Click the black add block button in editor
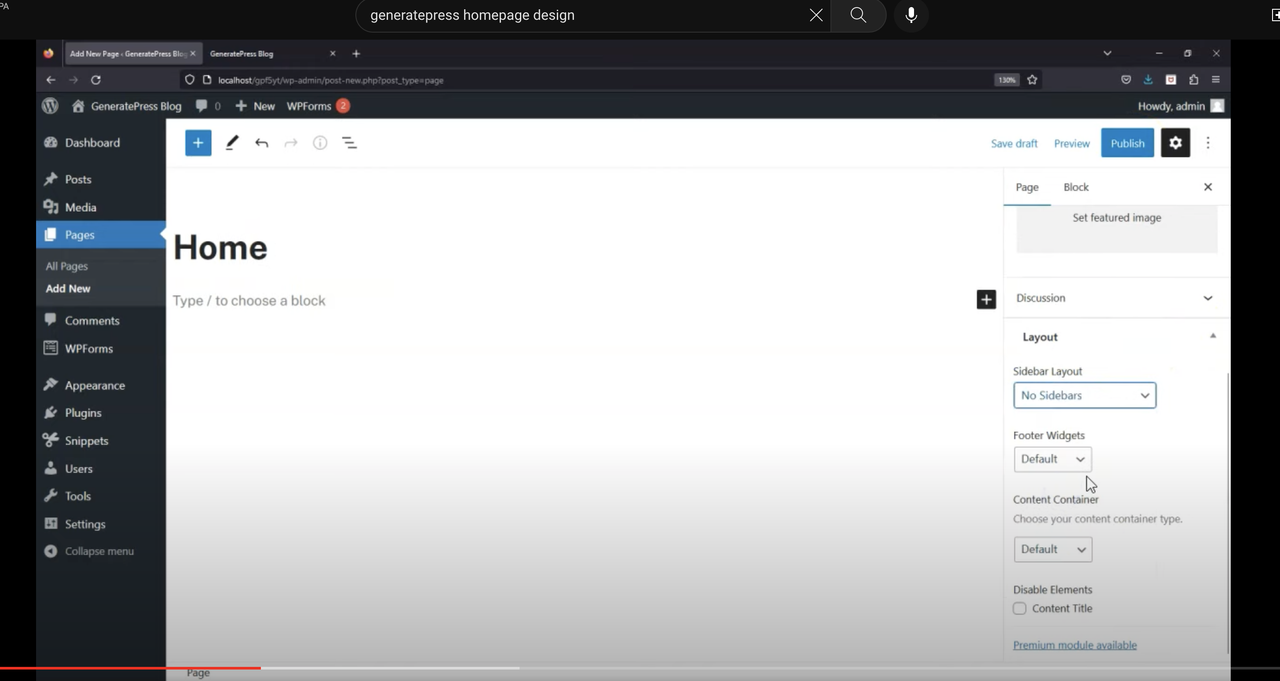1280x681 pixels. coord(986,299)
